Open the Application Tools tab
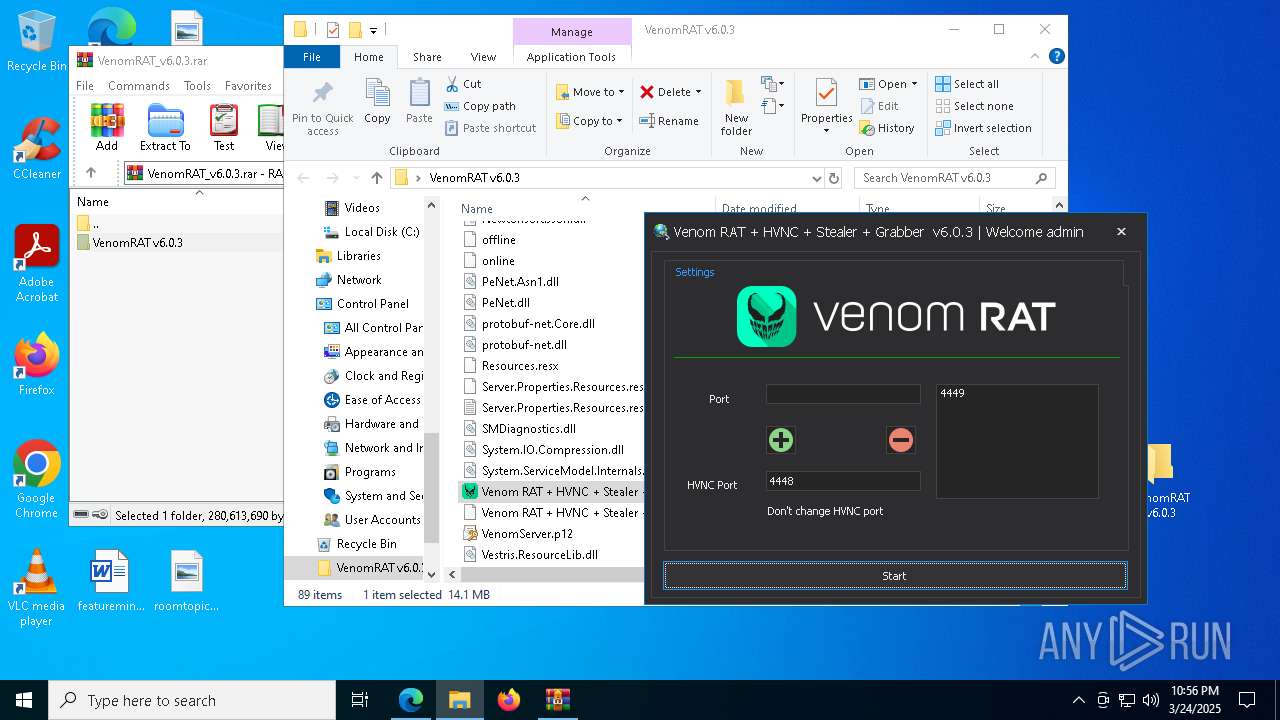 [571, 57]
